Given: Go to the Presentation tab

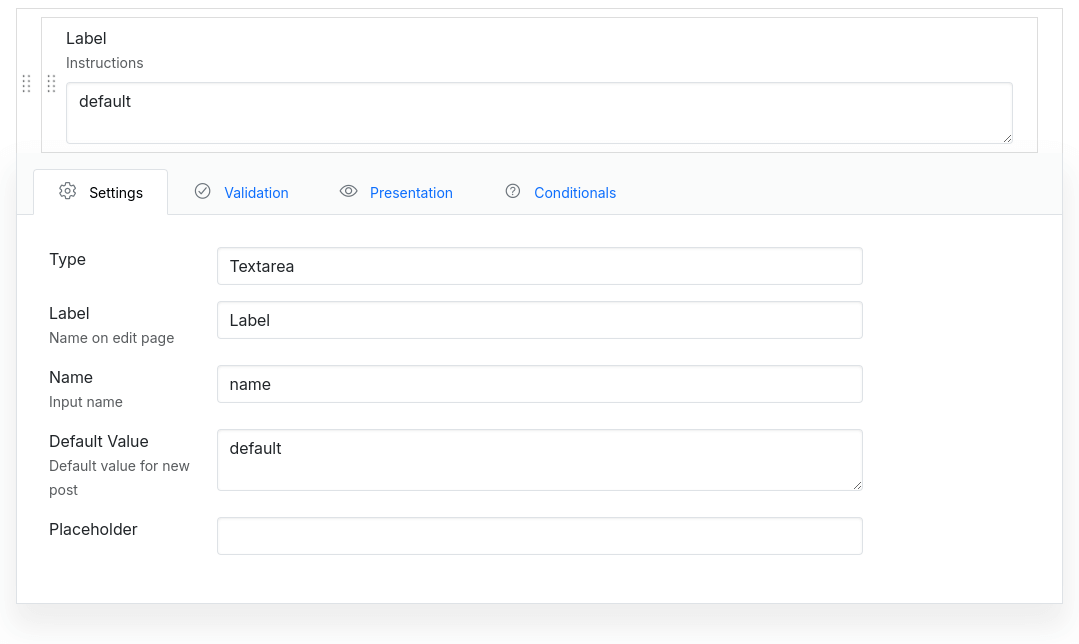Looking at the screenshot, I should [x=411, y=193].
